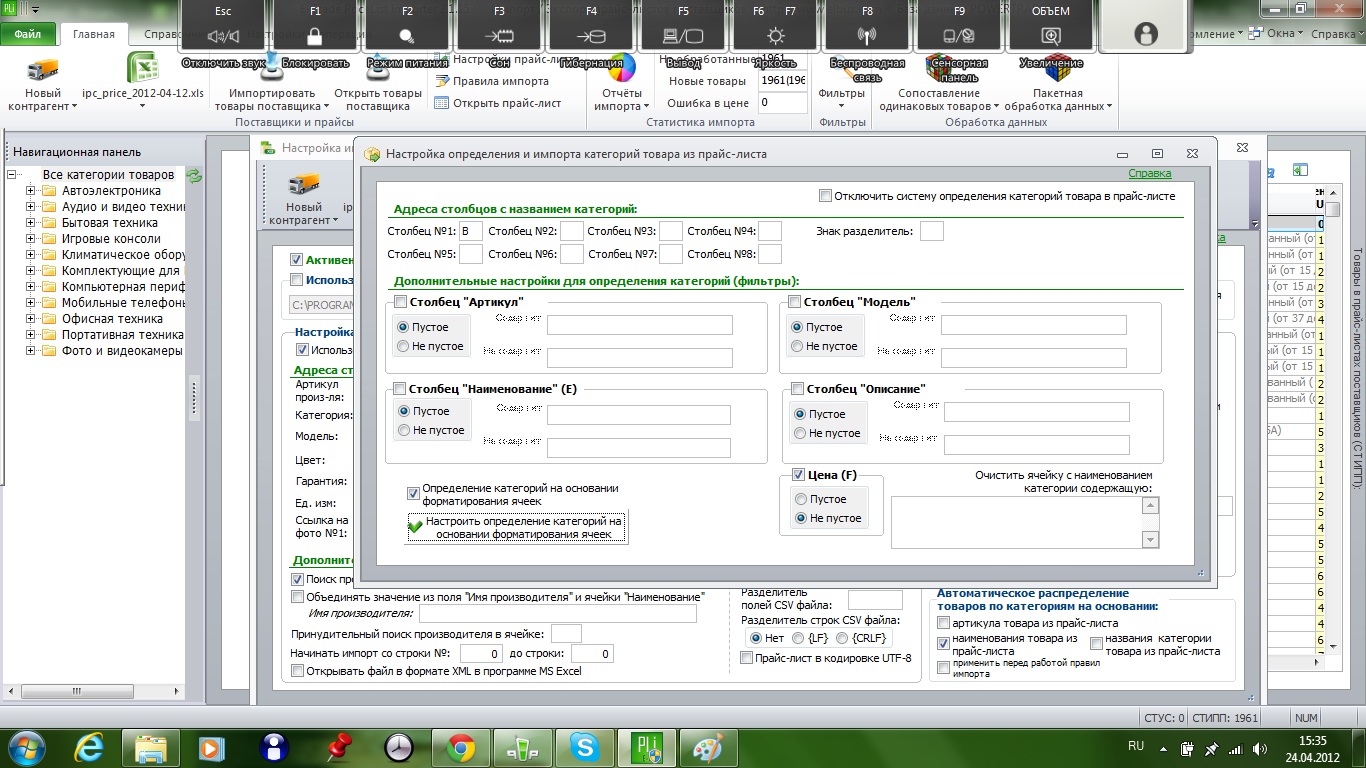Expand the Фото и видеокамеры tree node
Screen dimensions: 1366x768
31,351
